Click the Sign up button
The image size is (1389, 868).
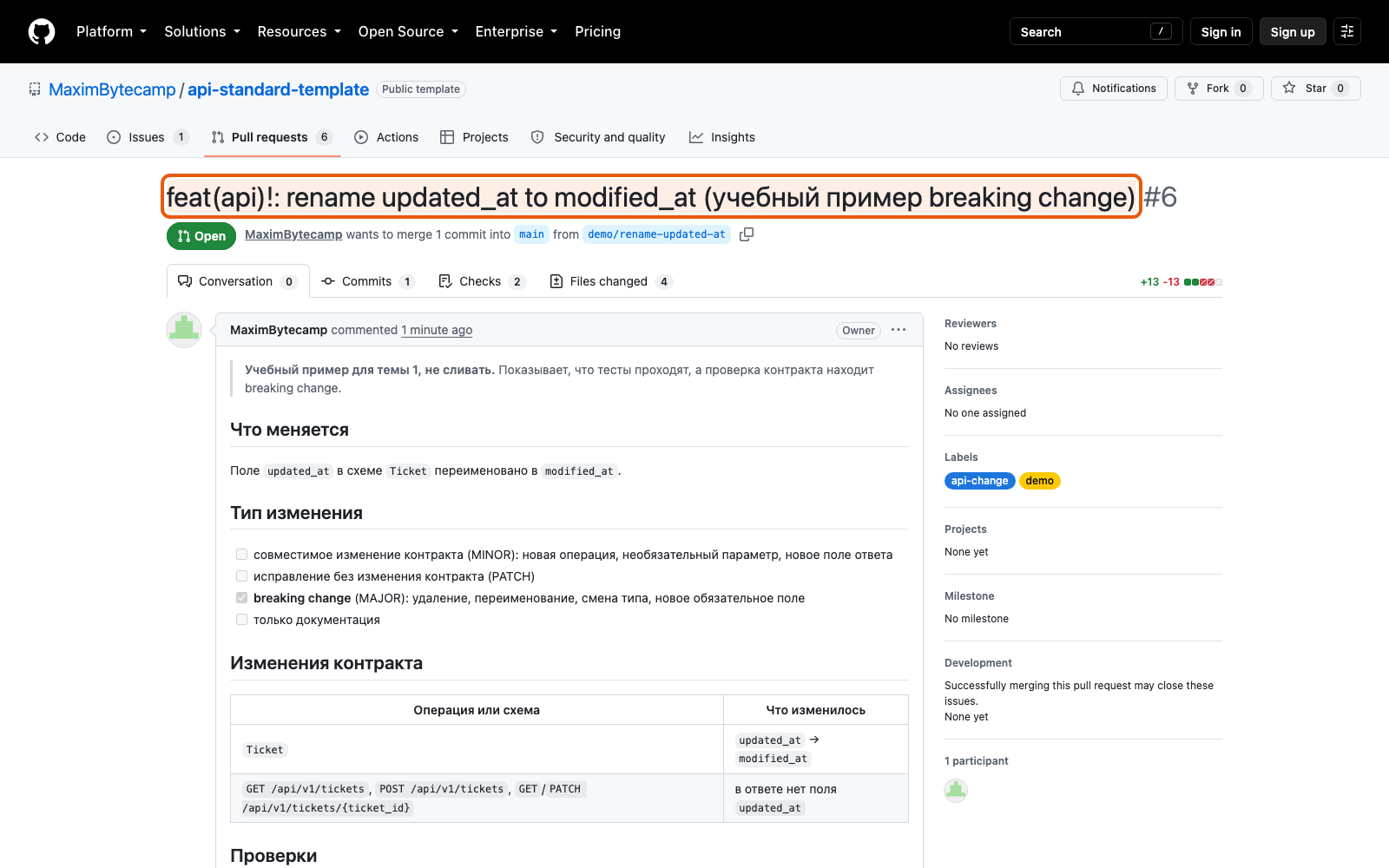click(x=1293, y=31)
